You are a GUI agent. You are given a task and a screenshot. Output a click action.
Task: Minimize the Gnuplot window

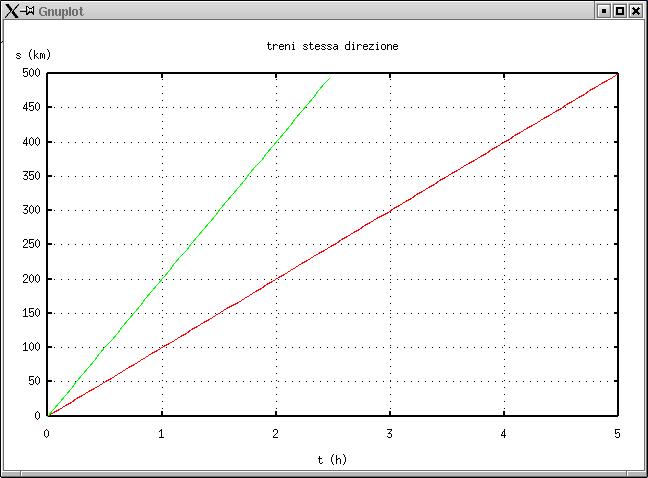click(604, 10)
